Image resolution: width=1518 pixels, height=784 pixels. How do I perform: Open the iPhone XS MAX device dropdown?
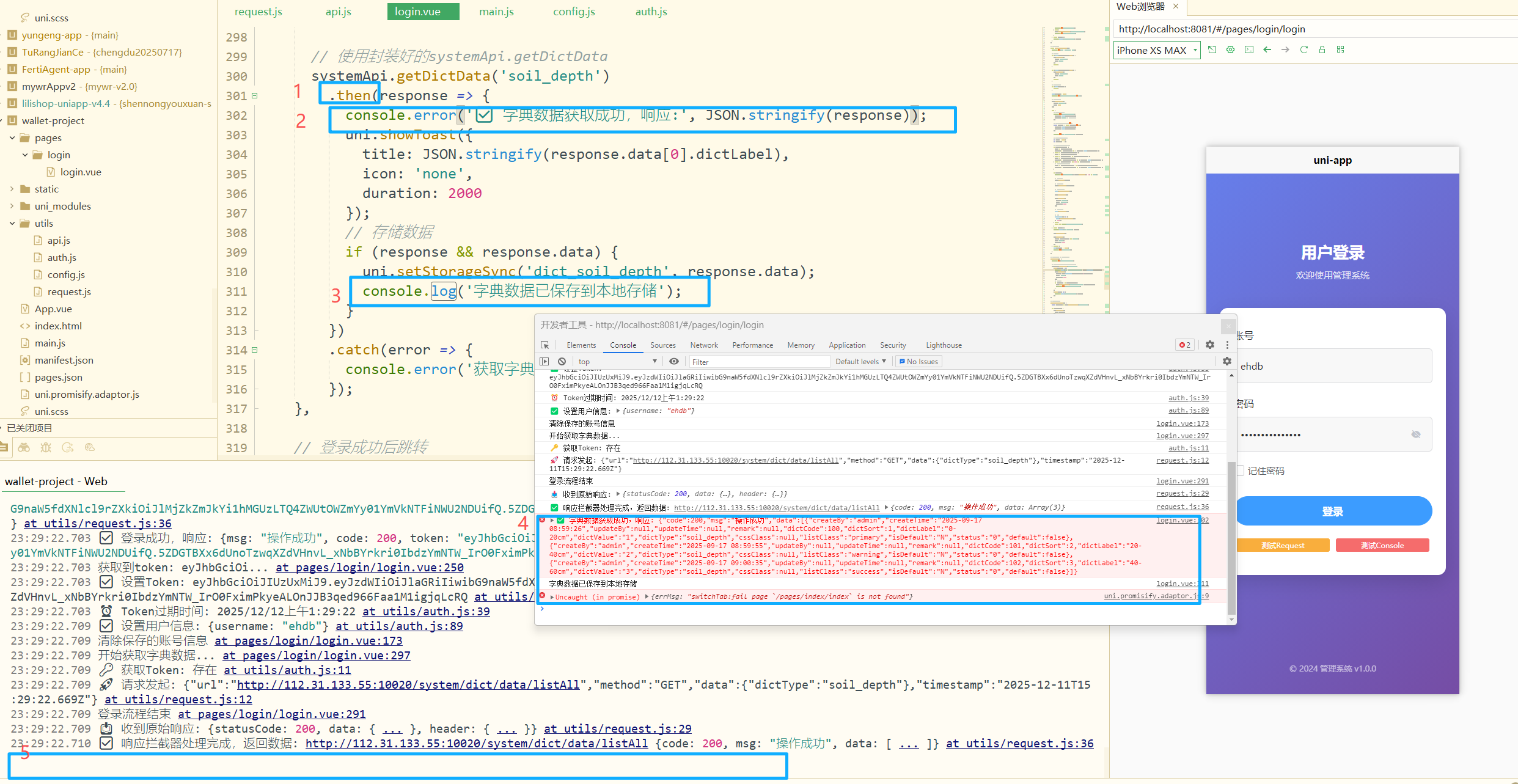click(1156, 50)
